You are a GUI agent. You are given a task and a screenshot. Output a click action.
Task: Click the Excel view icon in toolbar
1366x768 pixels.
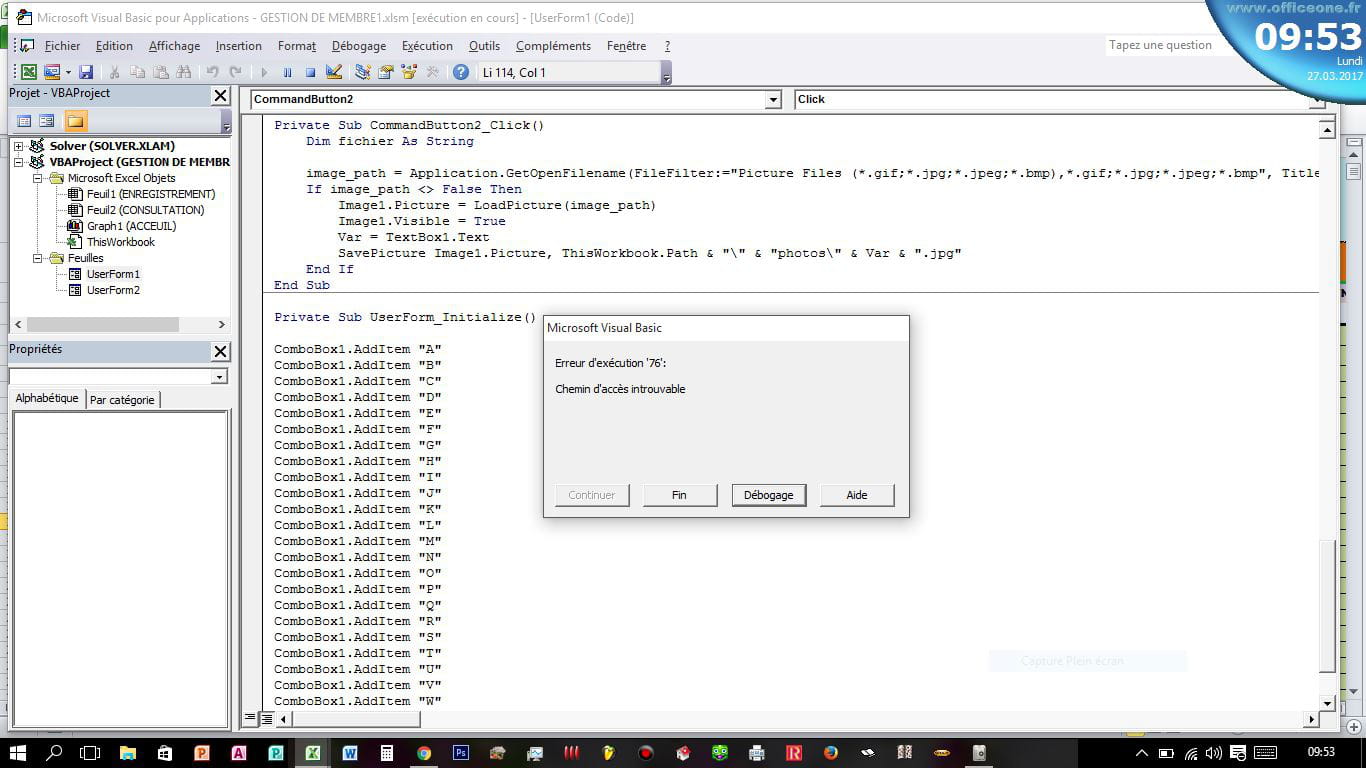tap(29, 72)
